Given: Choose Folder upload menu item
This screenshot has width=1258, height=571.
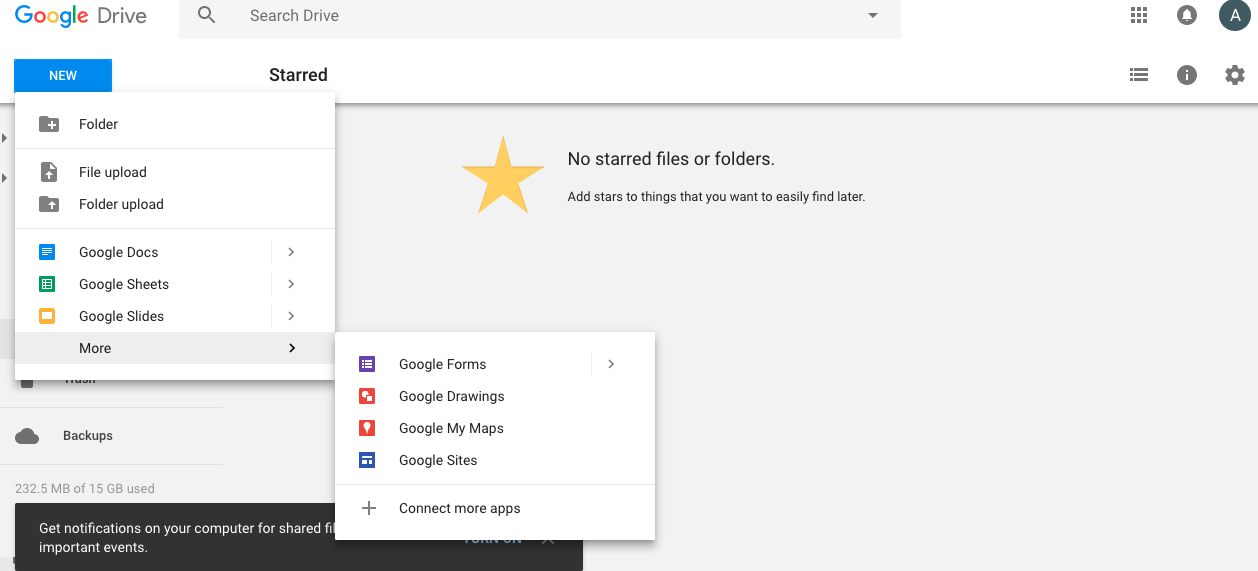Looking at the screenshot, I should pos(121,204).
